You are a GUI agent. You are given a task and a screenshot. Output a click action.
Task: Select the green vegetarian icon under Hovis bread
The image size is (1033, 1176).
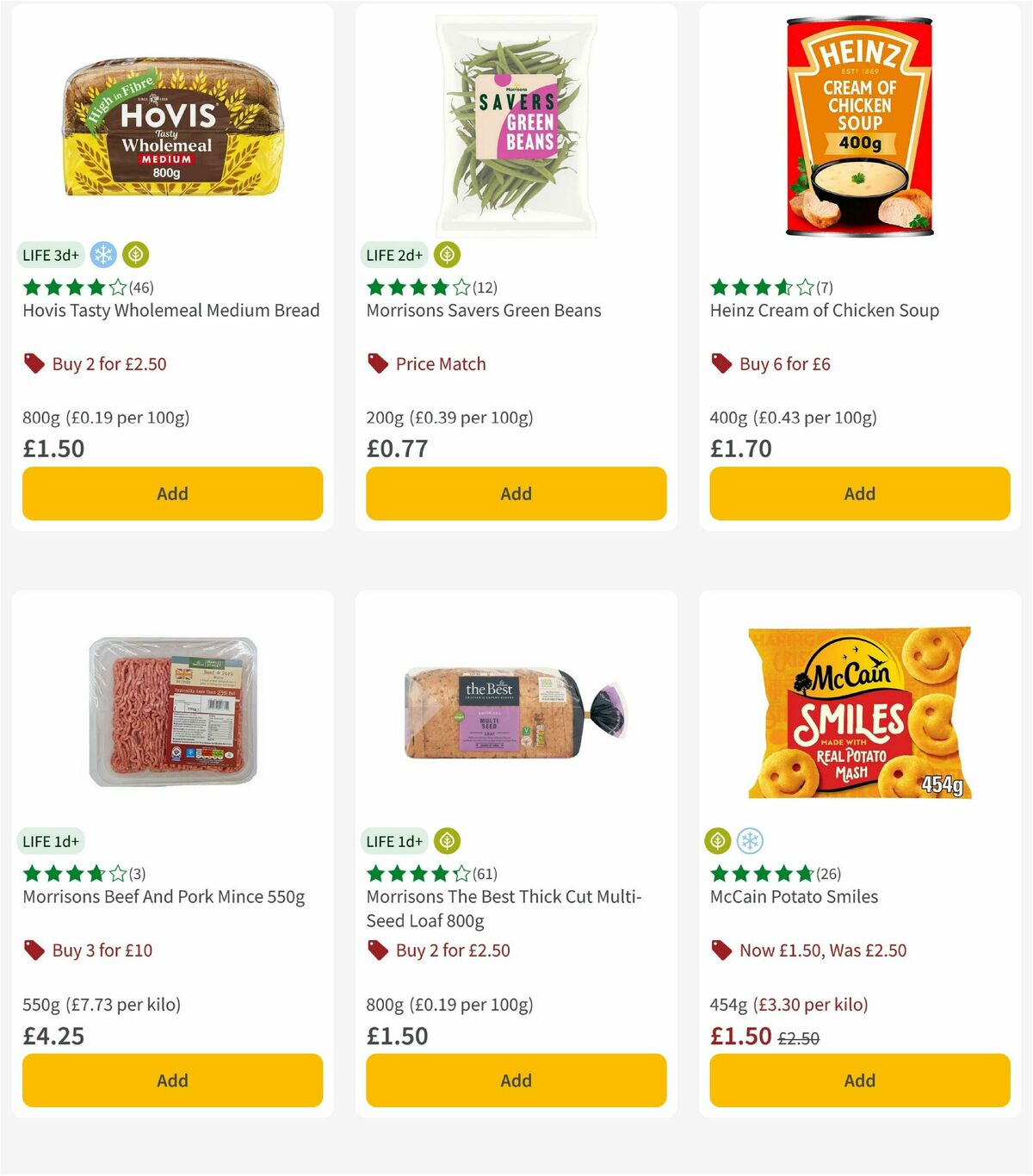click(134, 254)
